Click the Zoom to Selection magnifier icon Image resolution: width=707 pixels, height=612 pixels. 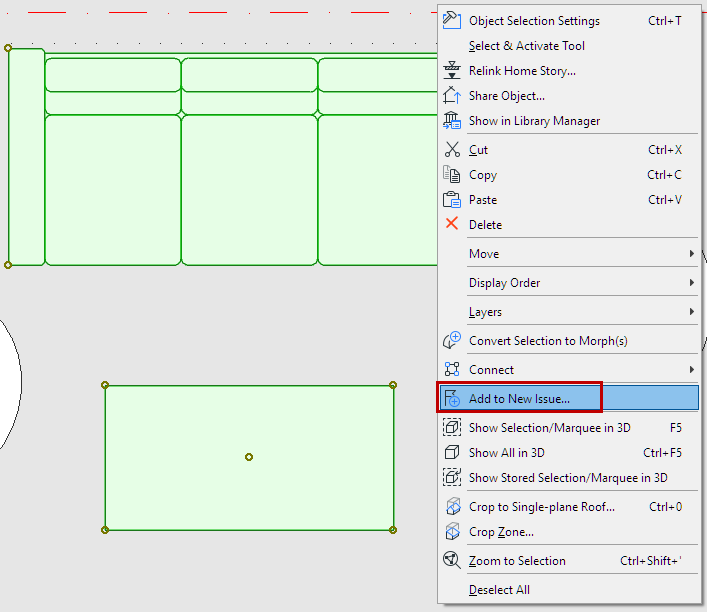(x=451, y=560)
